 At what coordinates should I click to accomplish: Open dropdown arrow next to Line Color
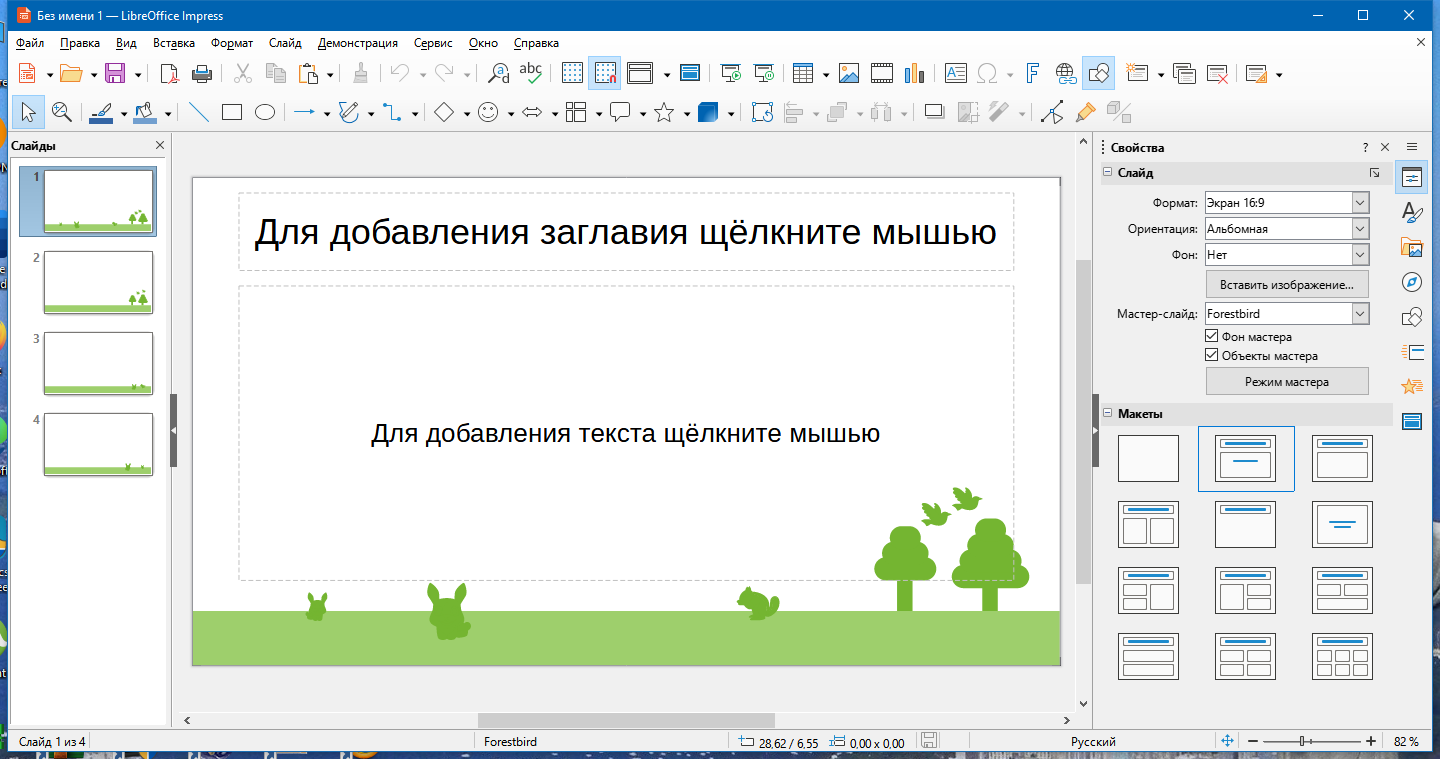pos(124,114)
